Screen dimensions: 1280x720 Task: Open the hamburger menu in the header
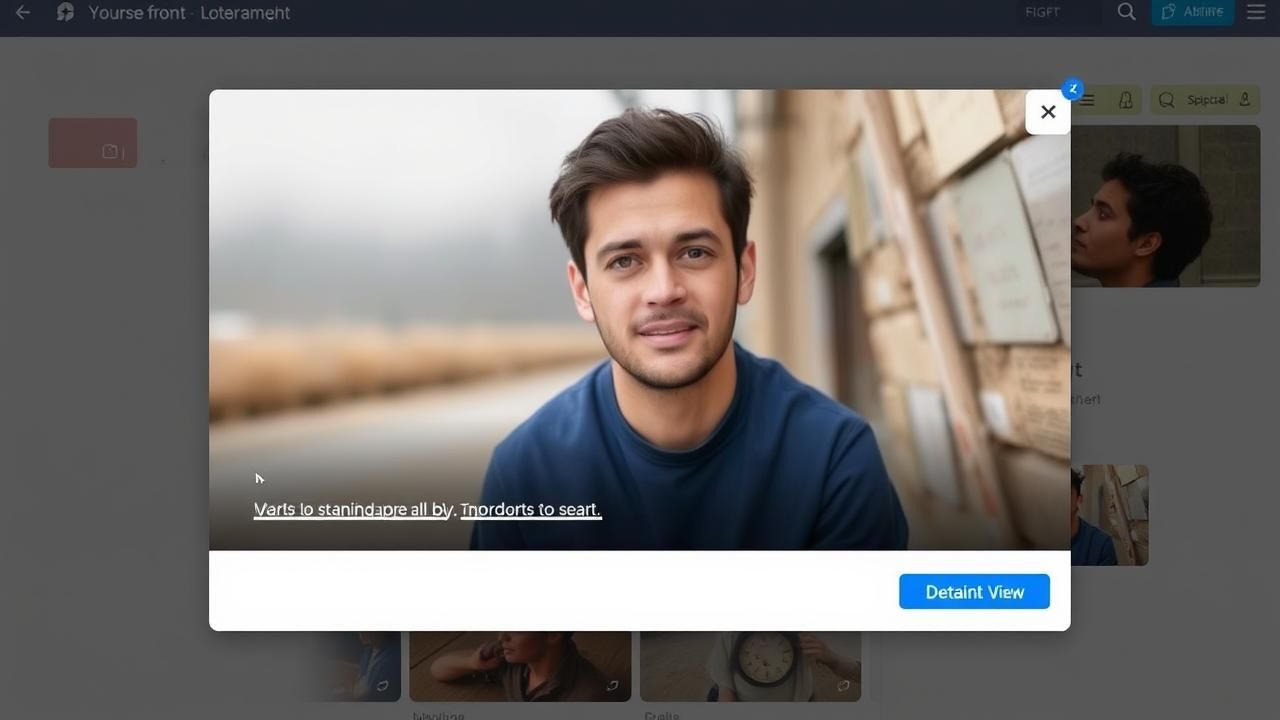click(1256, 12)
